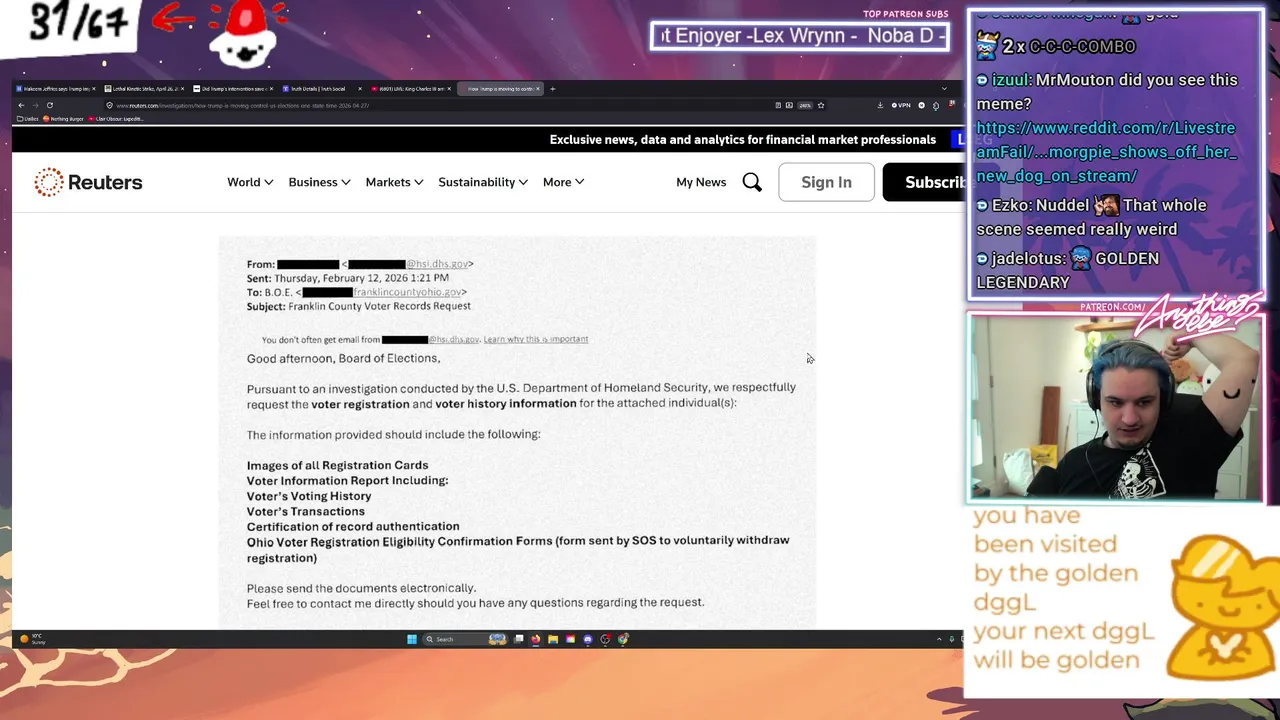Open browser downloads icon
The image size is (1280, 720).
coord(880,105)
